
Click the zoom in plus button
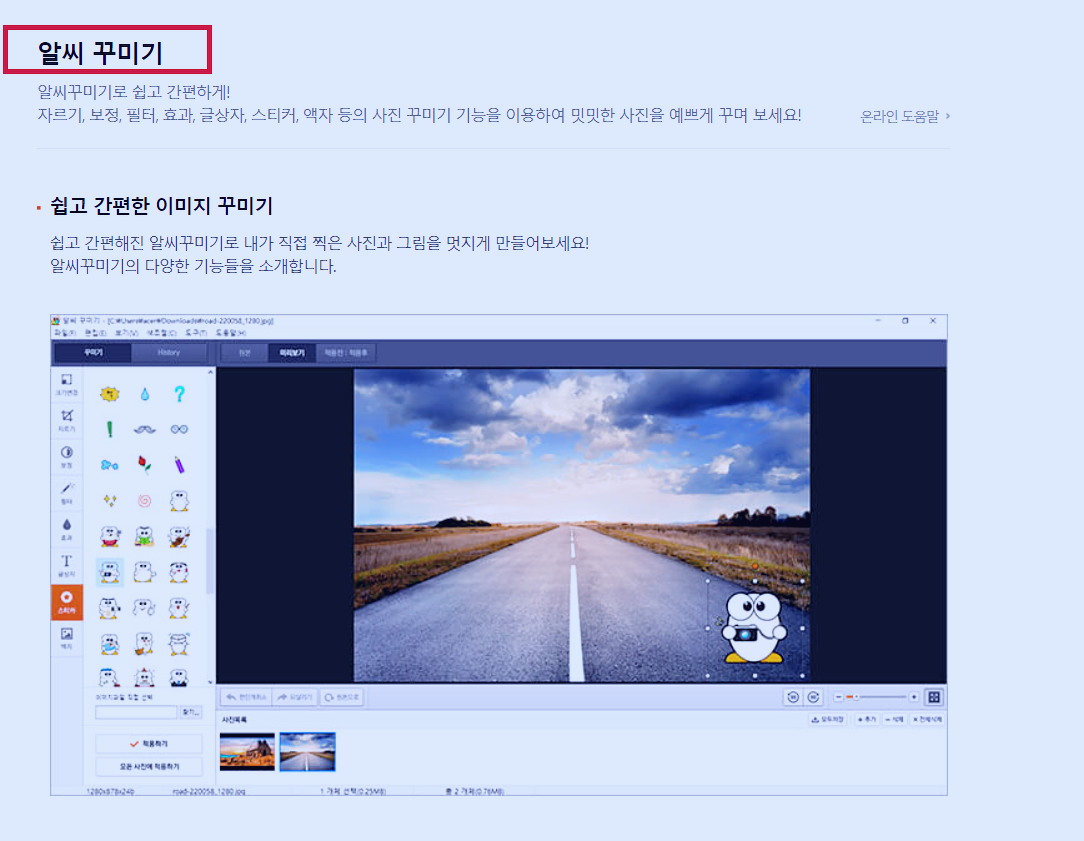click(x=913, y=697)
